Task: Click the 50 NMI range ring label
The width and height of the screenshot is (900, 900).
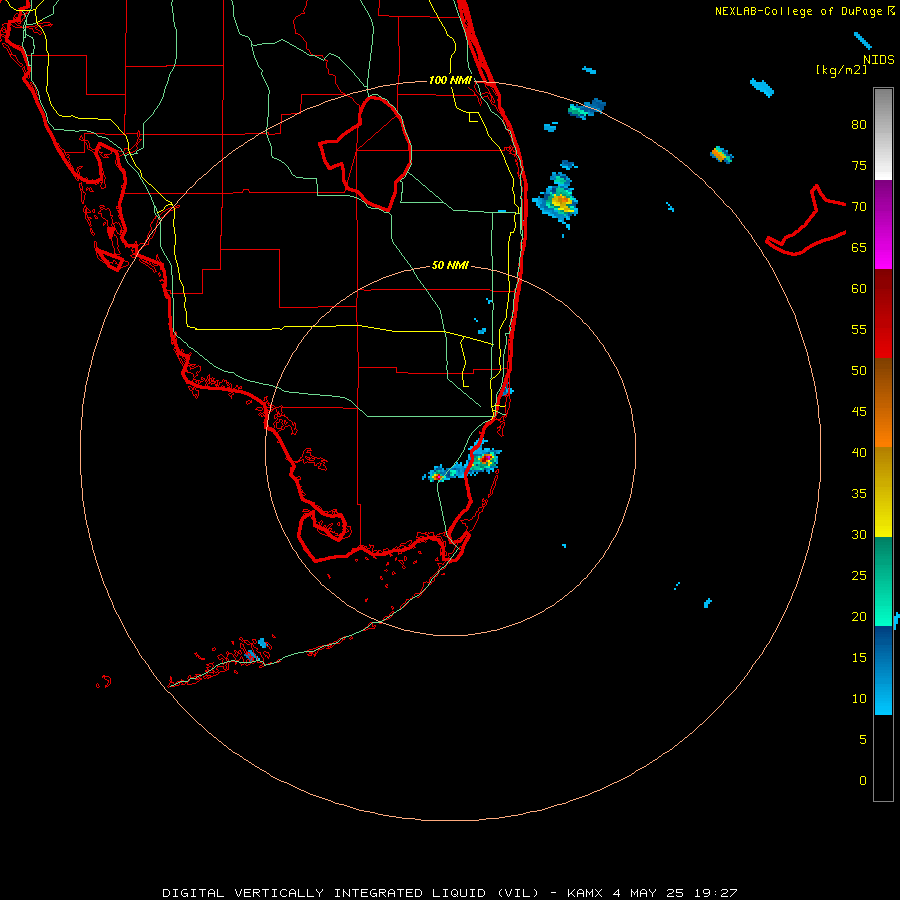Action: 450,265
